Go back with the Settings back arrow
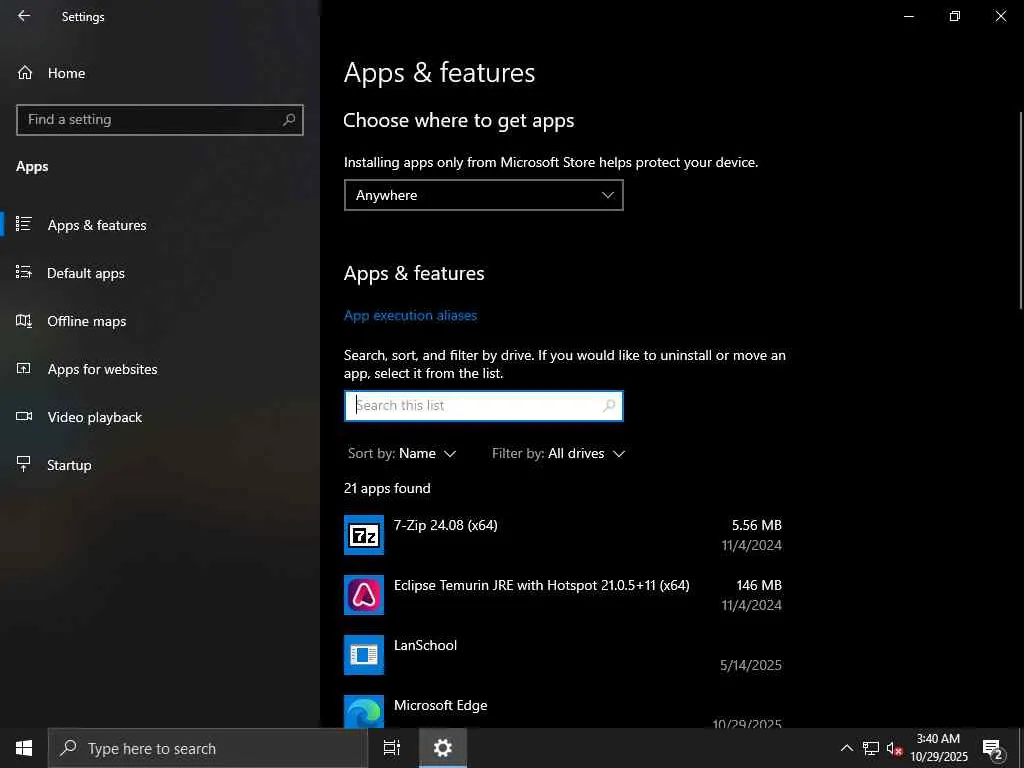Image resolution: width=1024 pixels, height=768 pixels. 24,16
